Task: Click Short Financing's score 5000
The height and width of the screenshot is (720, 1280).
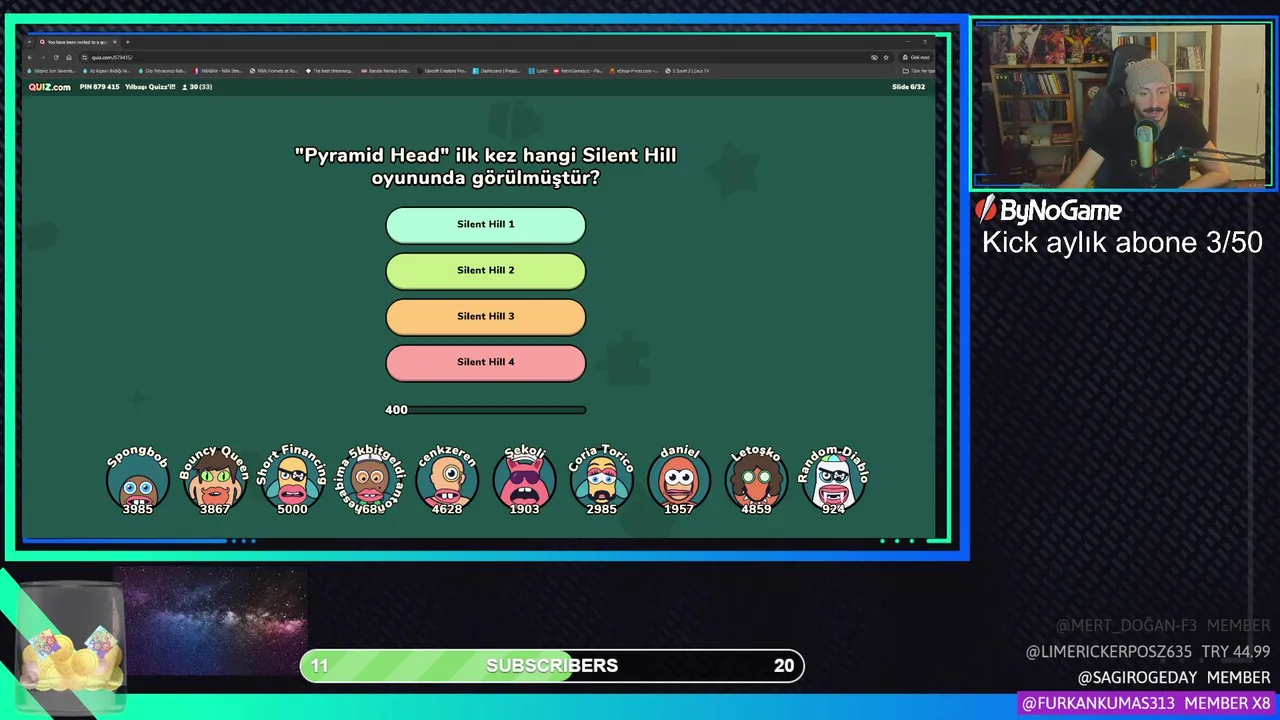Action: [x=292, y=509]
